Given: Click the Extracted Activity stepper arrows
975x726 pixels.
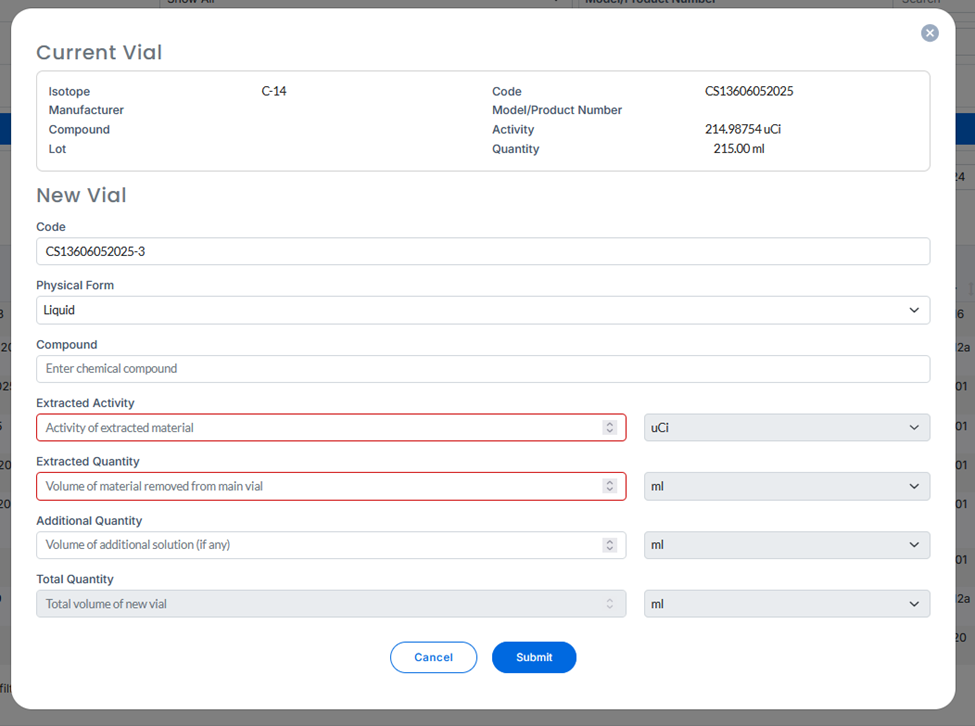Looking at the screenshot, I should pos(609,428).
